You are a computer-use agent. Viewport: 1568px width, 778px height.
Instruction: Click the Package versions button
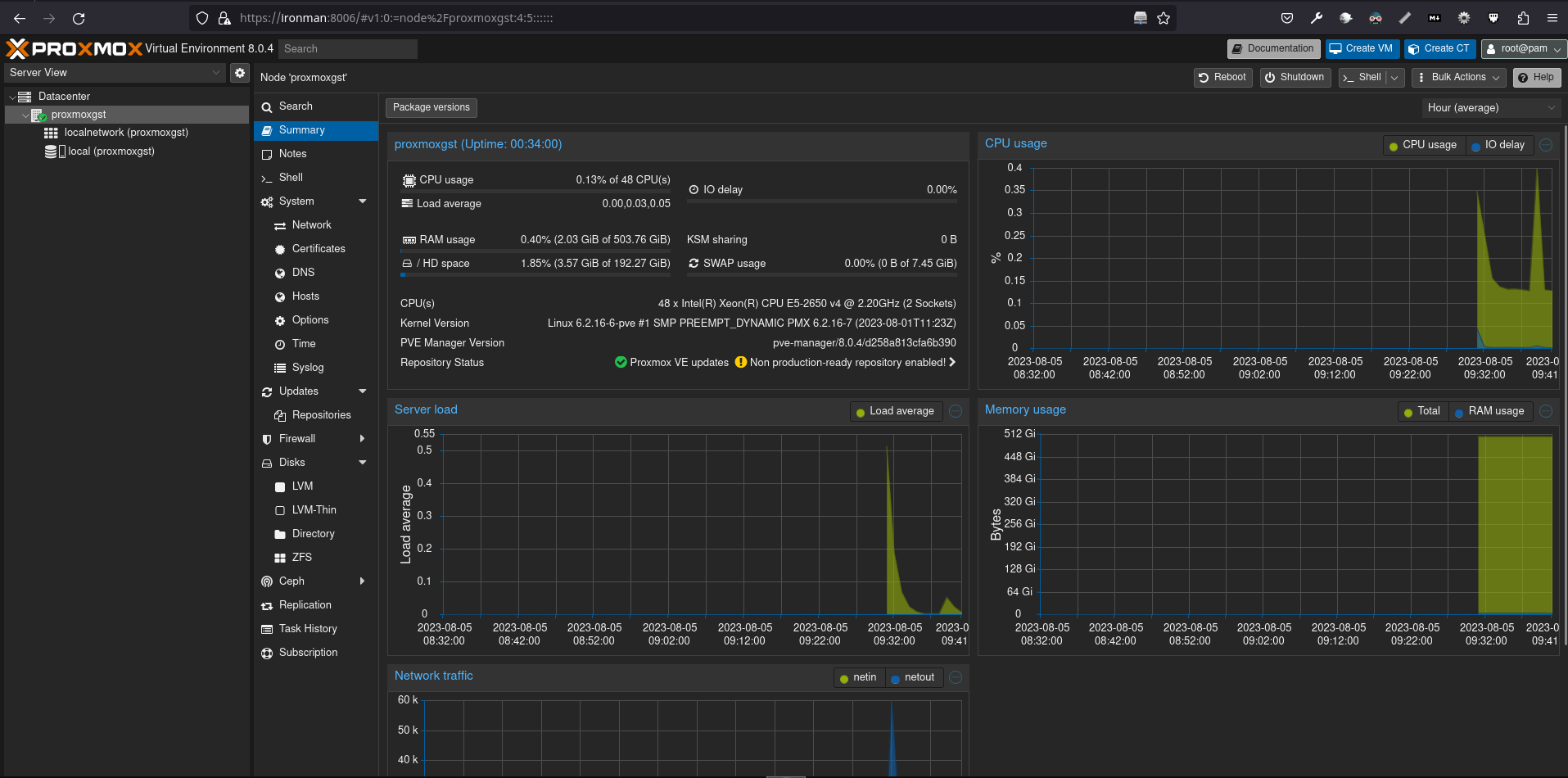pos(431,107)
